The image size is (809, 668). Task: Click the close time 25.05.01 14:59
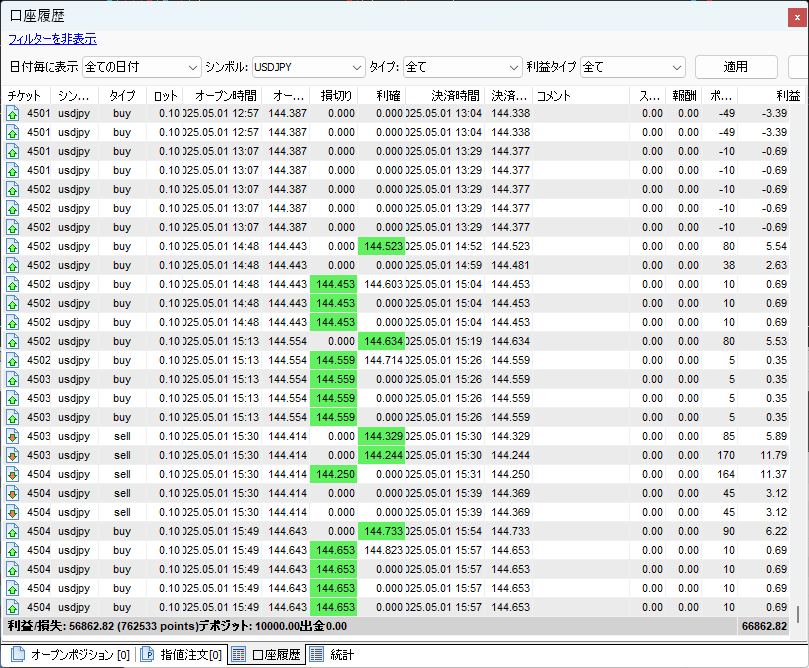(x=444, y=266)
